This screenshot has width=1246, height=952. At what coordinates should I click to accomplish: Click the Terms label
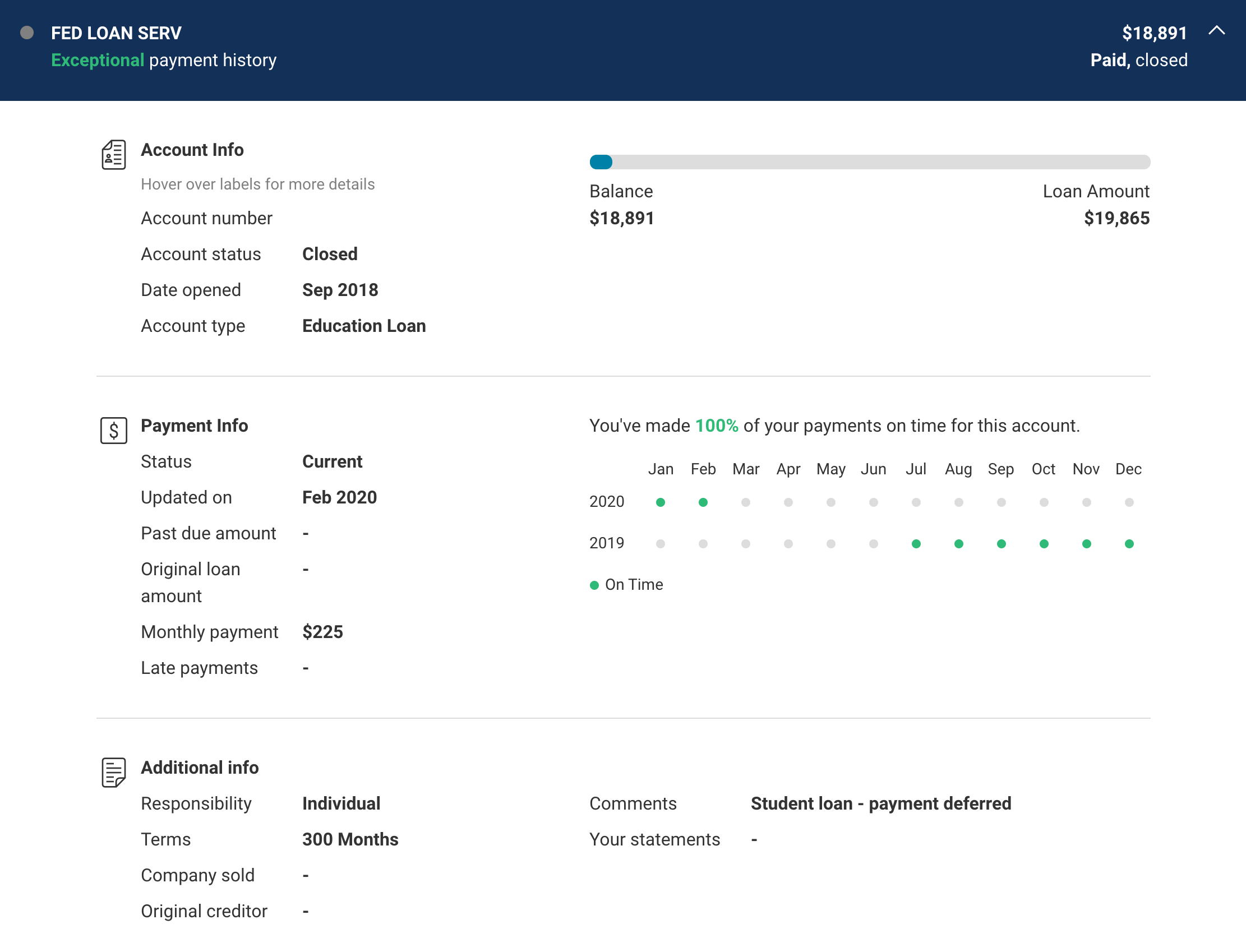(x=165, y=839)
